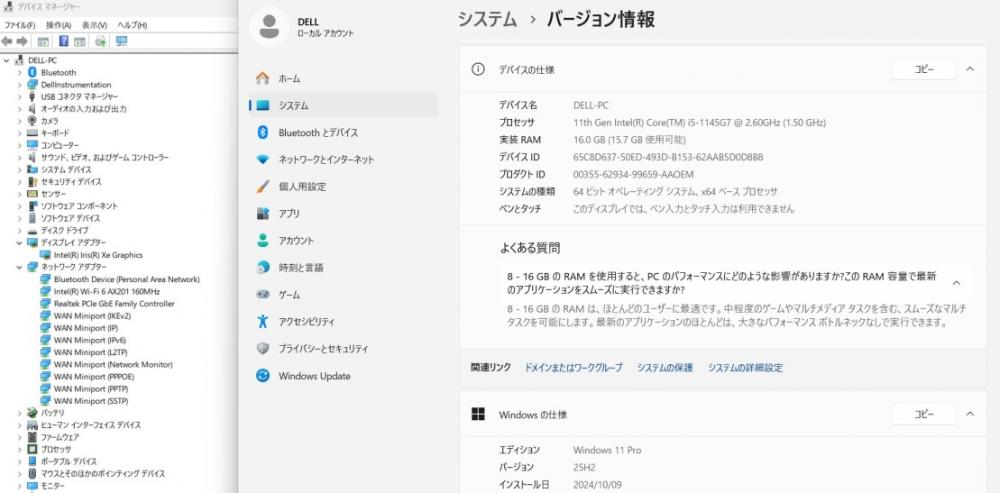Open Windows Update in Settings sidebar
The width and height of the screenshot is (1000, 493).
[343, 376]
